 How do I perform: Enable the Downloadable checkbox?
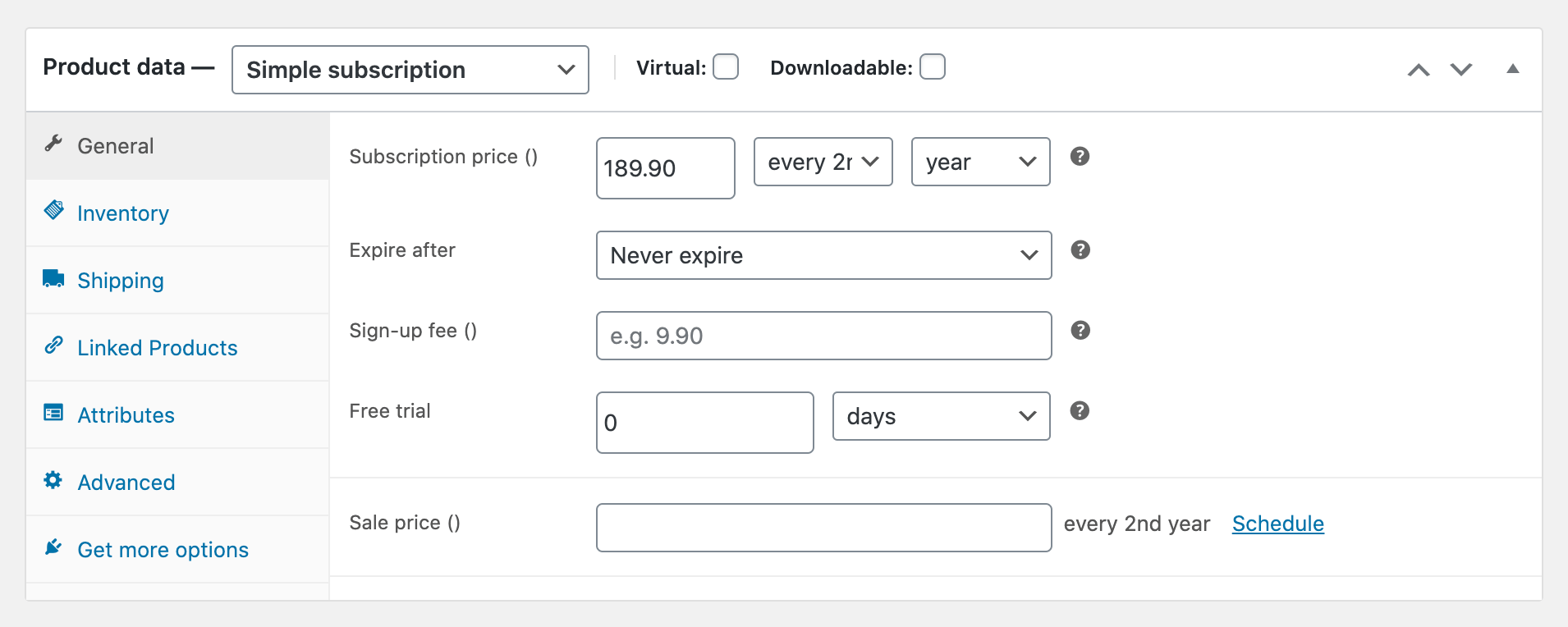pos(933,66)
